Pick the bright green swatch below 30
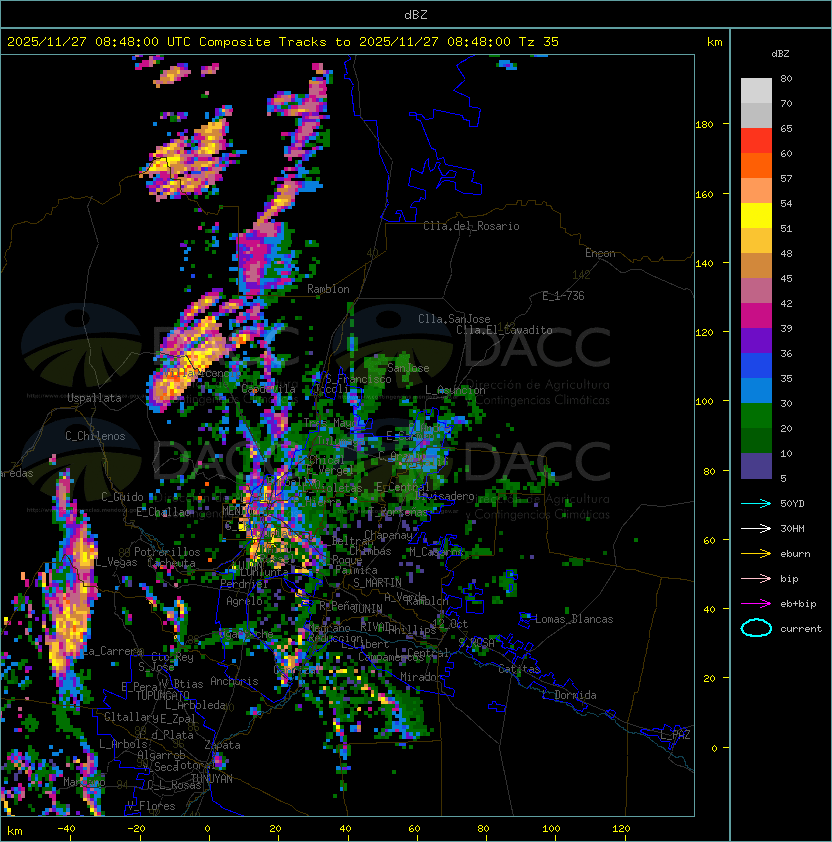The width and height of the screenshot is (832, 842). [756, 416]
